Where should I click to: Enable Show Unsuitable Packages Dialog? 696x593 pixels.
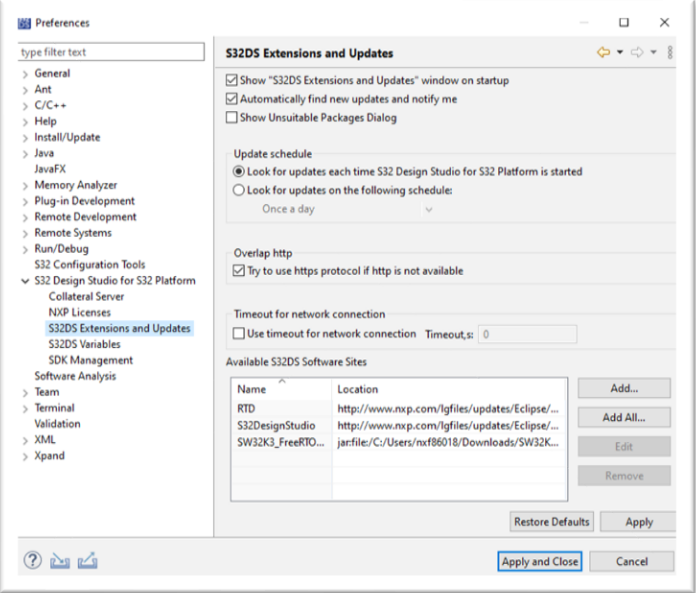(x=231, y=117)
